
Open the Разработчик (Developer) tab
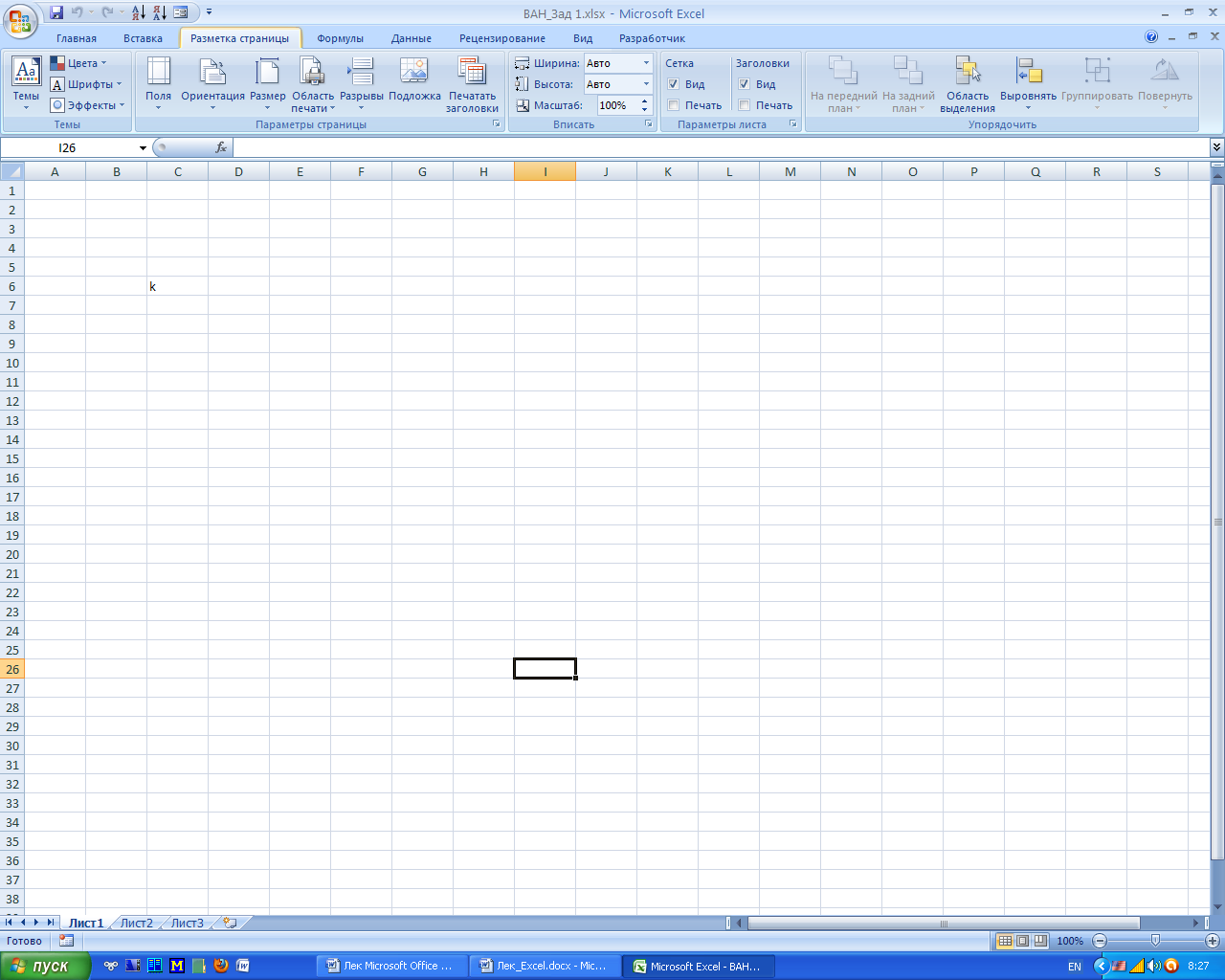[652, 38]
